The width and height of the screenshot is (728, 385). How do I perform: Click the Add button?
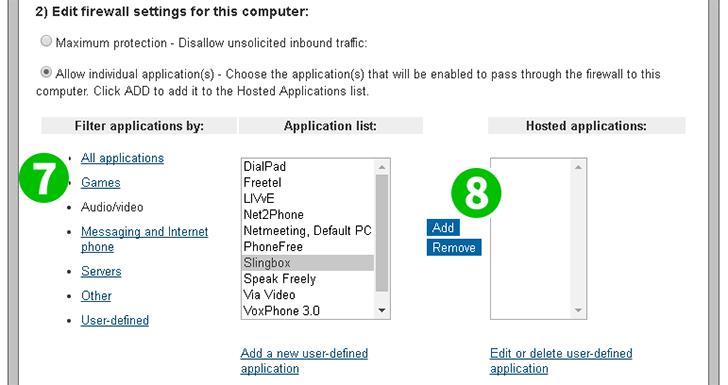[x=443, y=228]
